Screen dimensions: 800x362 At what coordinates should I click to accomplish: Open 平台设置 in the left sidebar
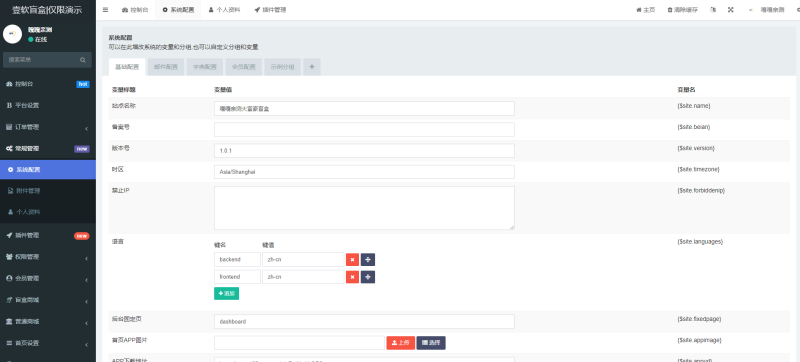[x=48, y=106]
